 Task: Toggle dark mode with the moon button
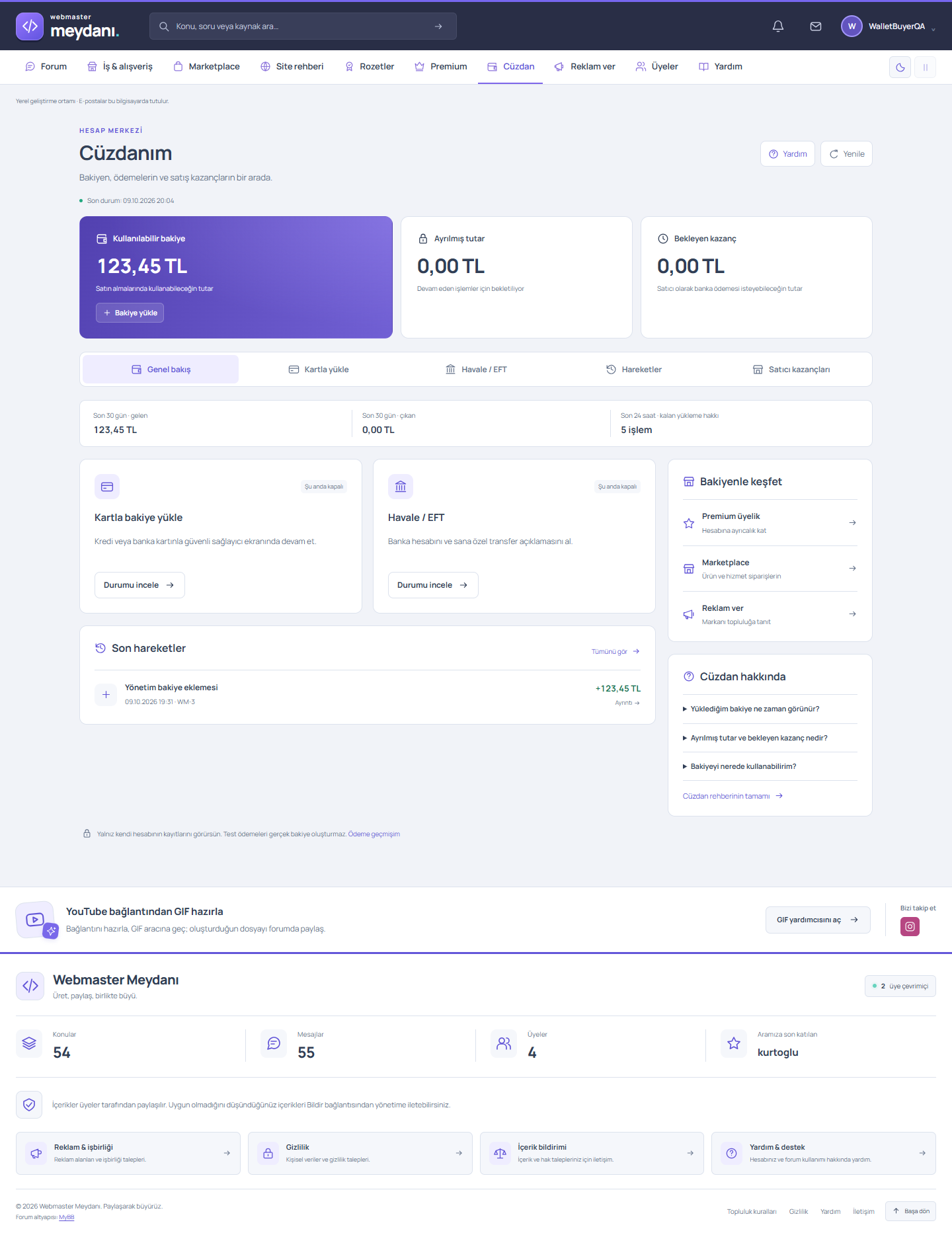[x=900, y=67]
